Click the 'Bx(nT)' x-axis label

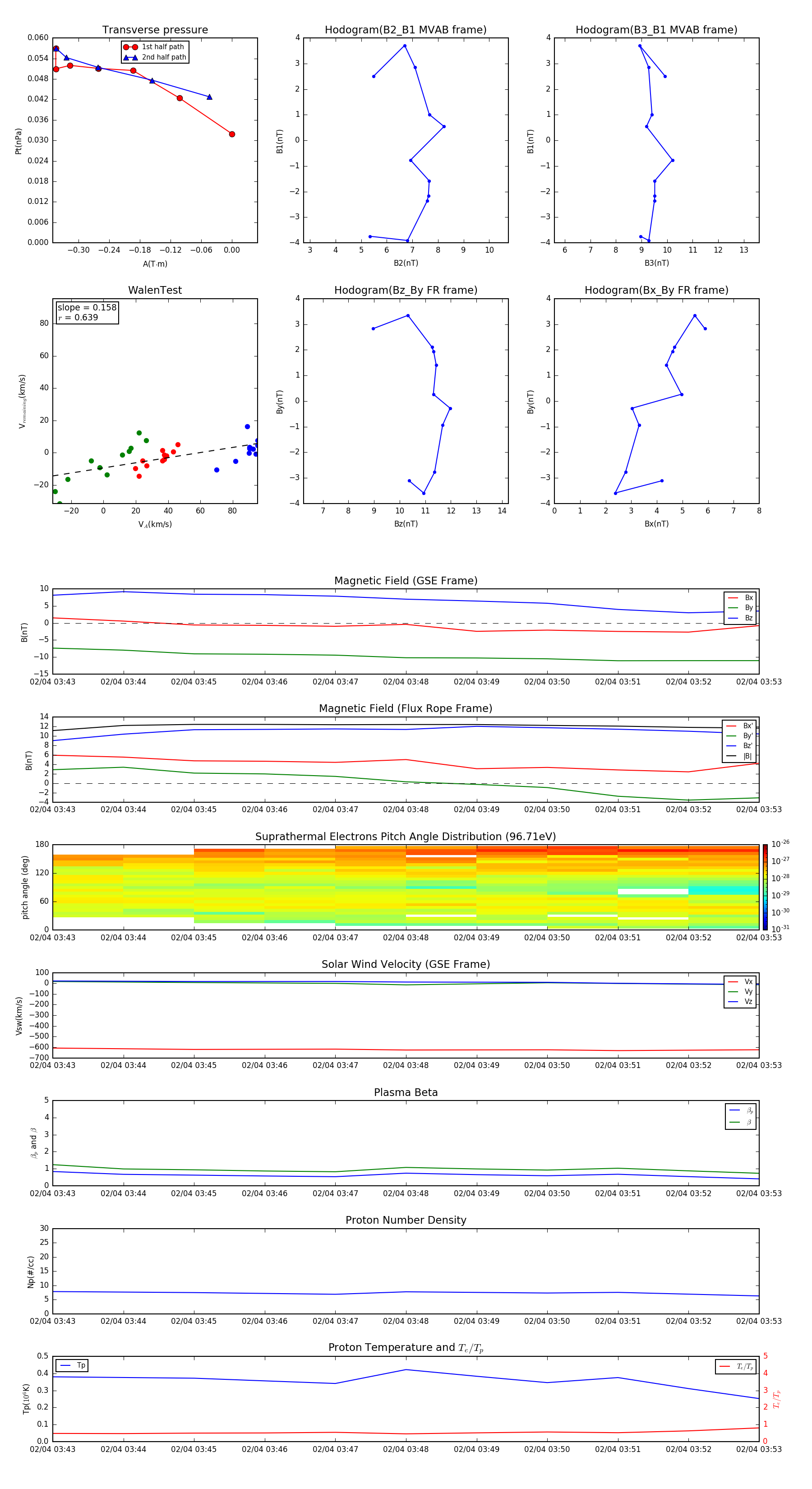pyautogui.click(x=656, y=524)
